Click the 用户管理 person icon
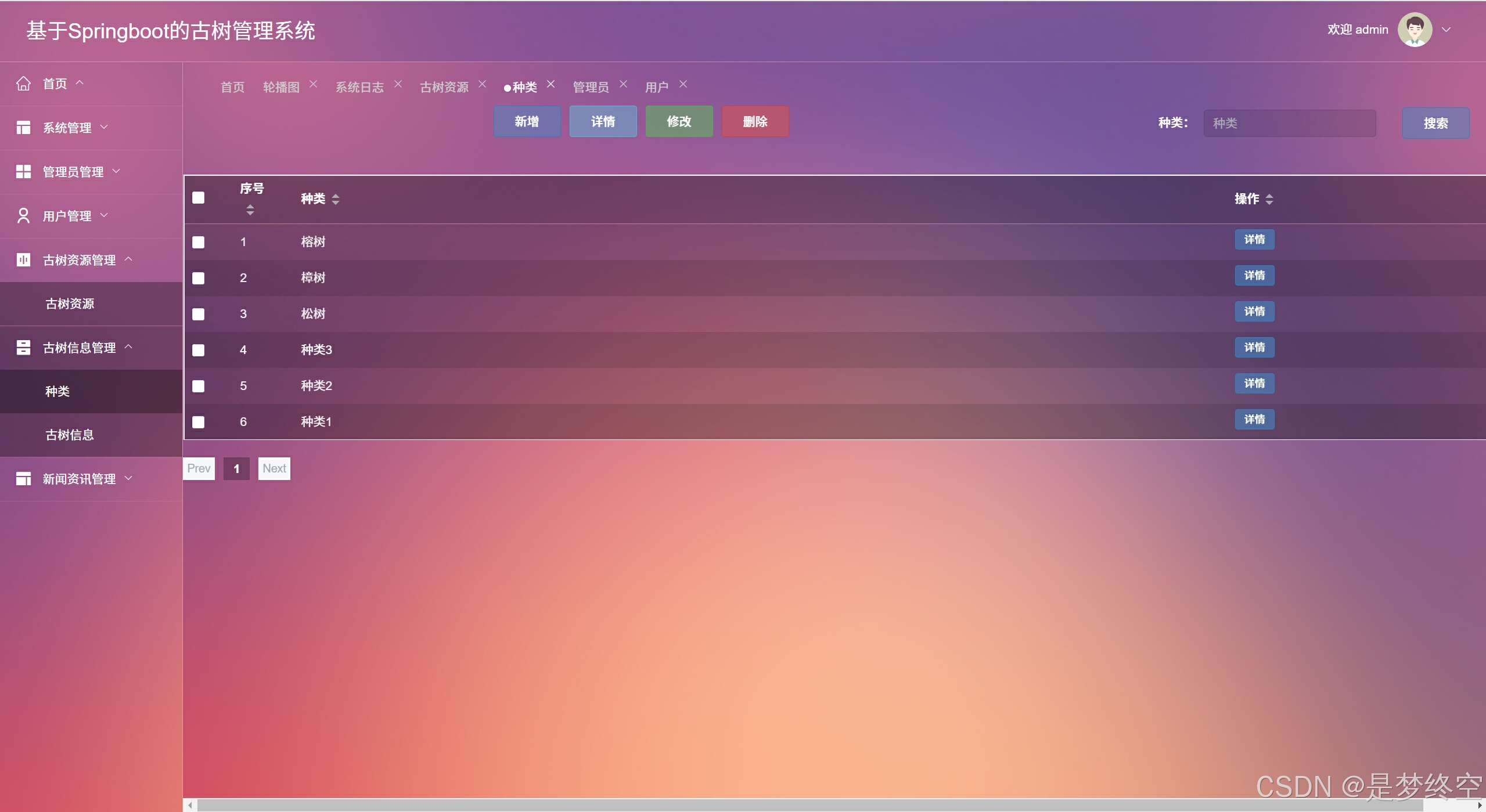The image size is (1486, 812). (x=23, y=216)
